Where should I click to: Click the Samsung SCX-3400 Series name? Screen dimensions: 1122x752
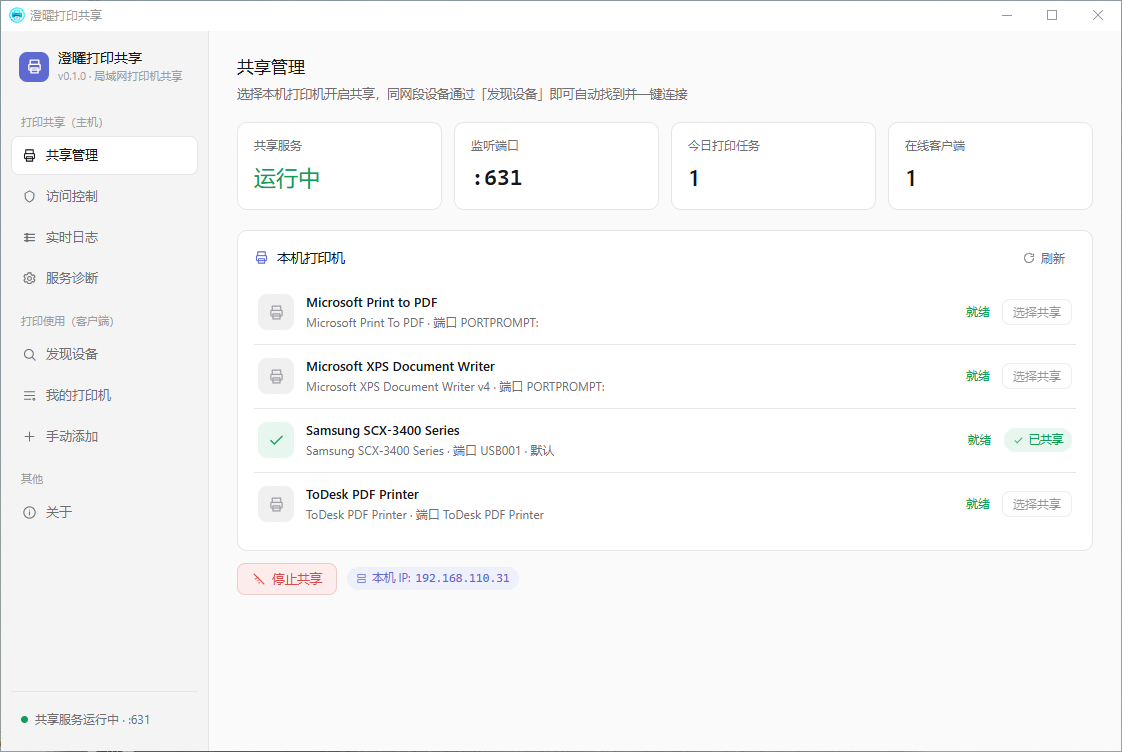383,430
